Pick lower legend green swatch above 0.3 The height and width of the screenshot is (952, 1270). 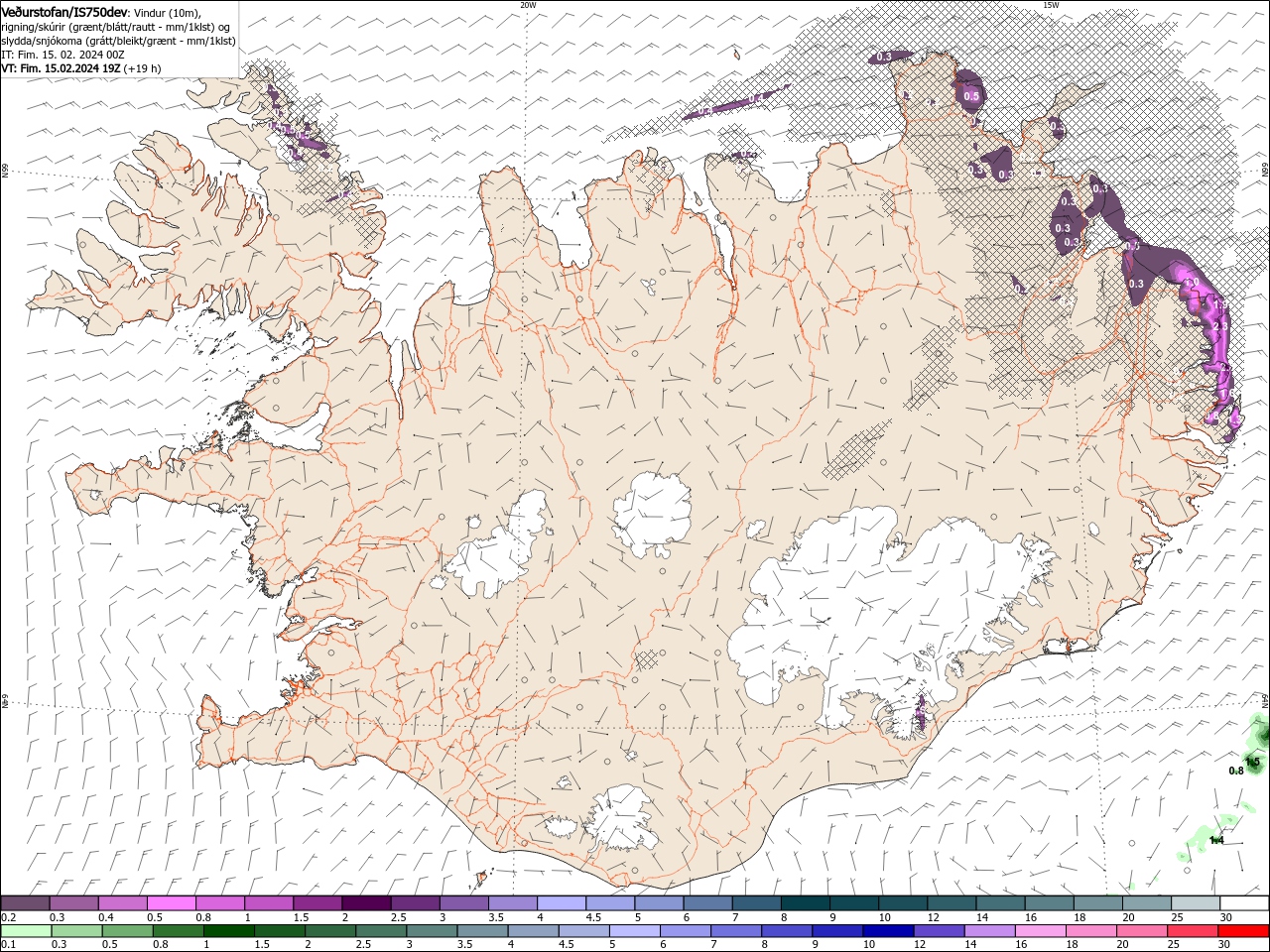pos(76,931)
